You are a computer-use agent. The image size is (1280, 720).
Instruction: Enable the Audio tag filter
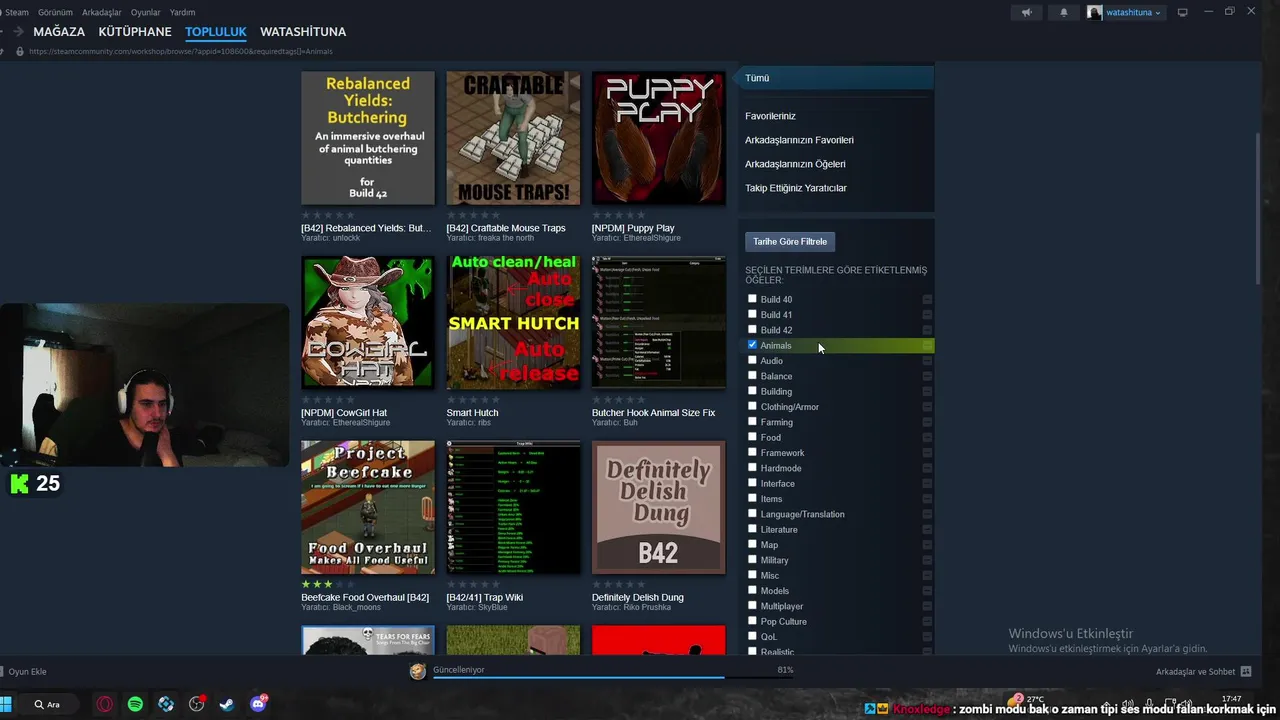752,360
